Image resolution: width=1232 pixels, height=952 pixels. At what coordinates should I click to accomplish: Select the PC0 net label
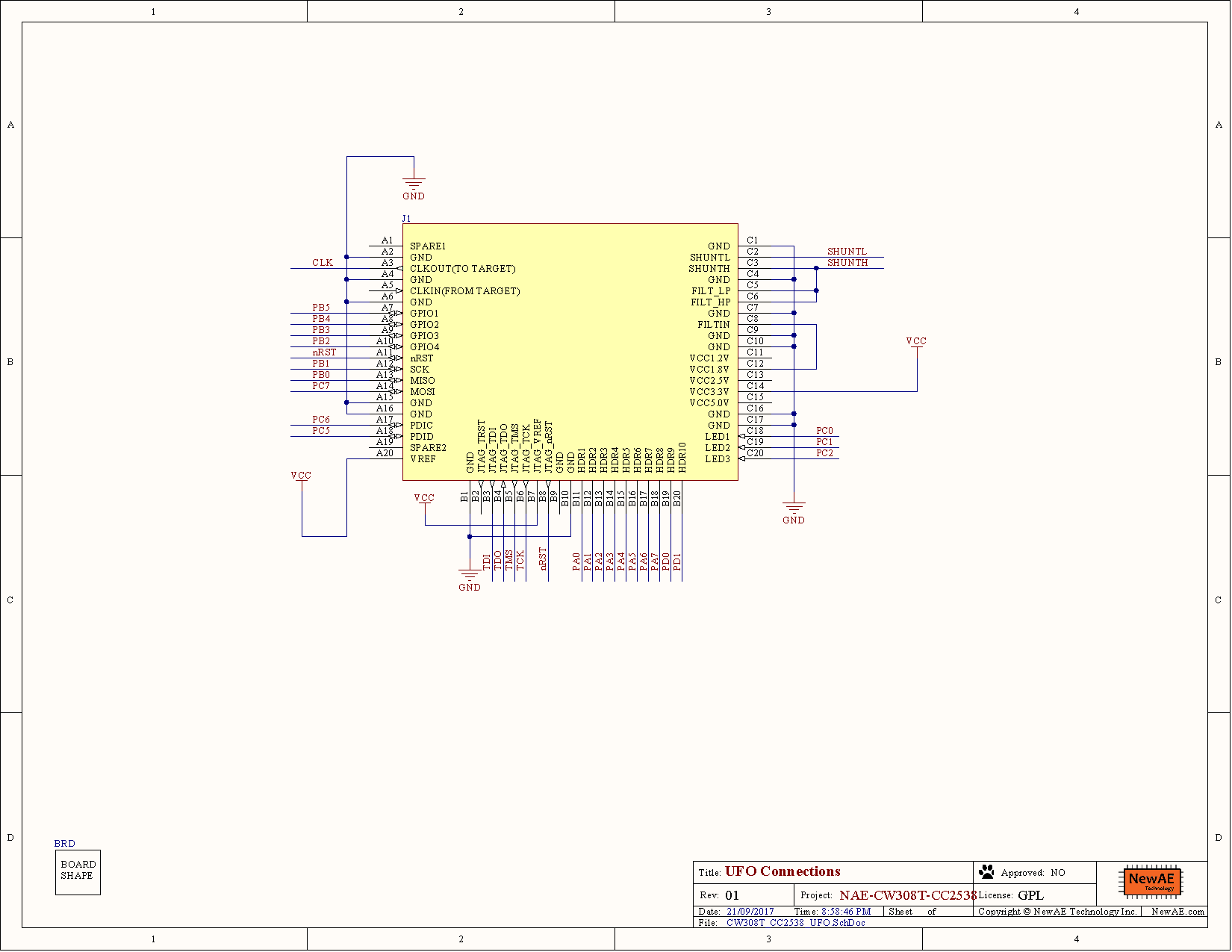(x=824, y=431)
